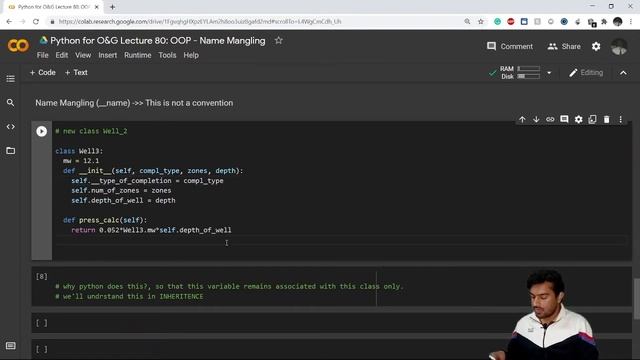Expand RAM and Disk connection dropdown
Viewport: 640px width, 360px height.
549,73
